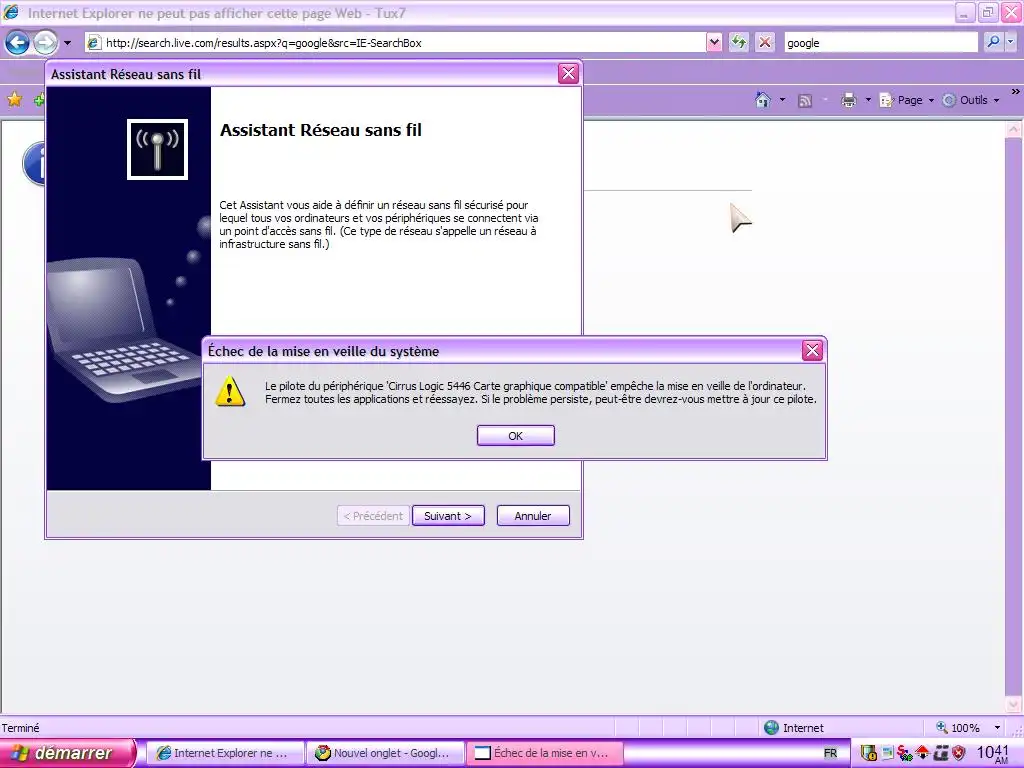Viewport: 1024px width, 768px height.
Task: Click the red arrow tray icon
Action: (x=922, y=754)
